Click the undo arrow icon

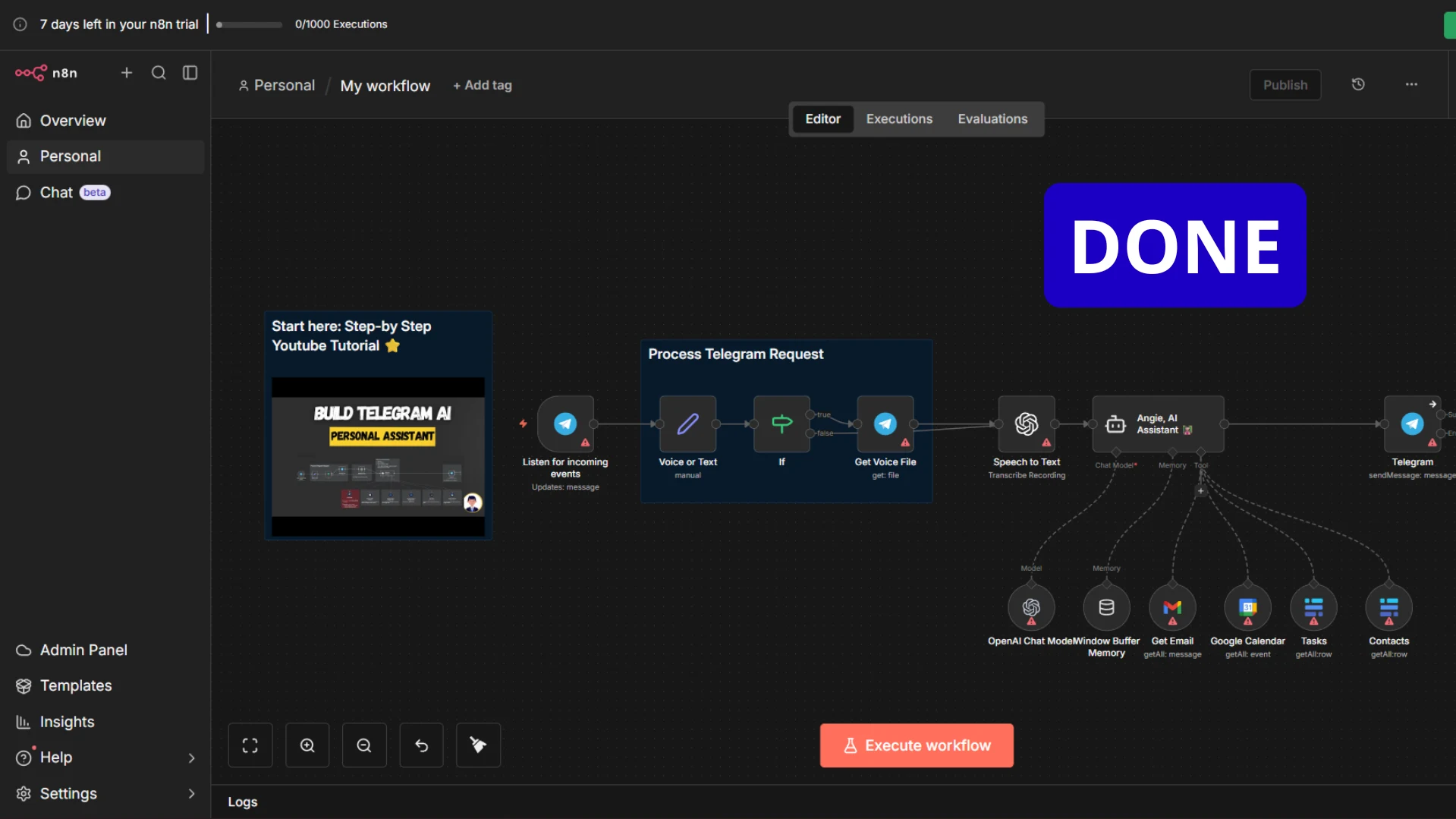coord(421,745)
